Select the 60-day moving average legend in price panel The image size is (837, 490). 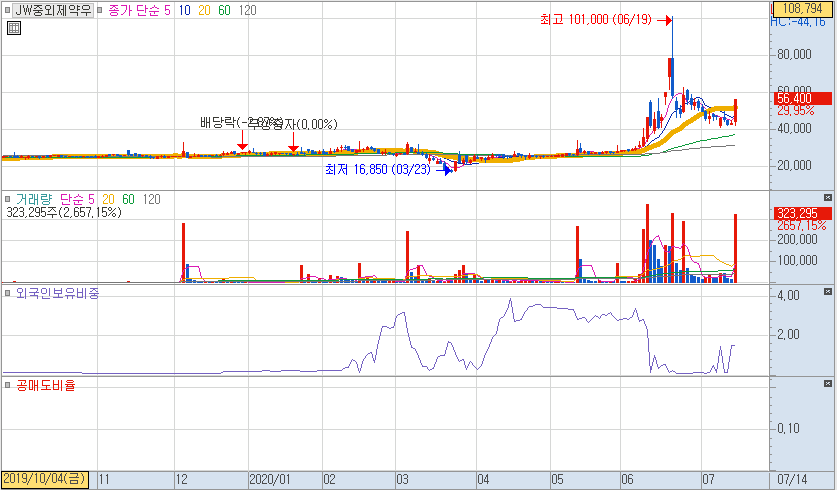click(224, 10)
